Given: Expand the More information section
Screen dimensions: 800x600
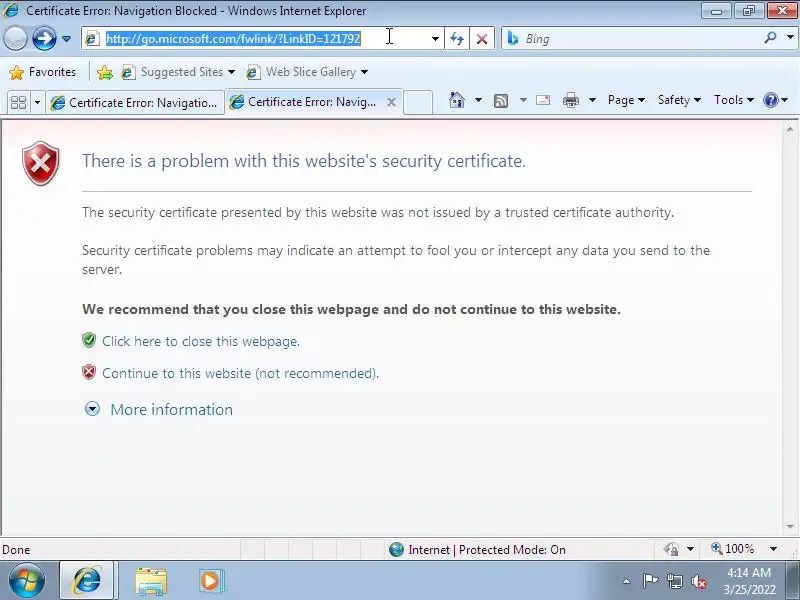Looking at the screenshot, I should tap(158, 409).
